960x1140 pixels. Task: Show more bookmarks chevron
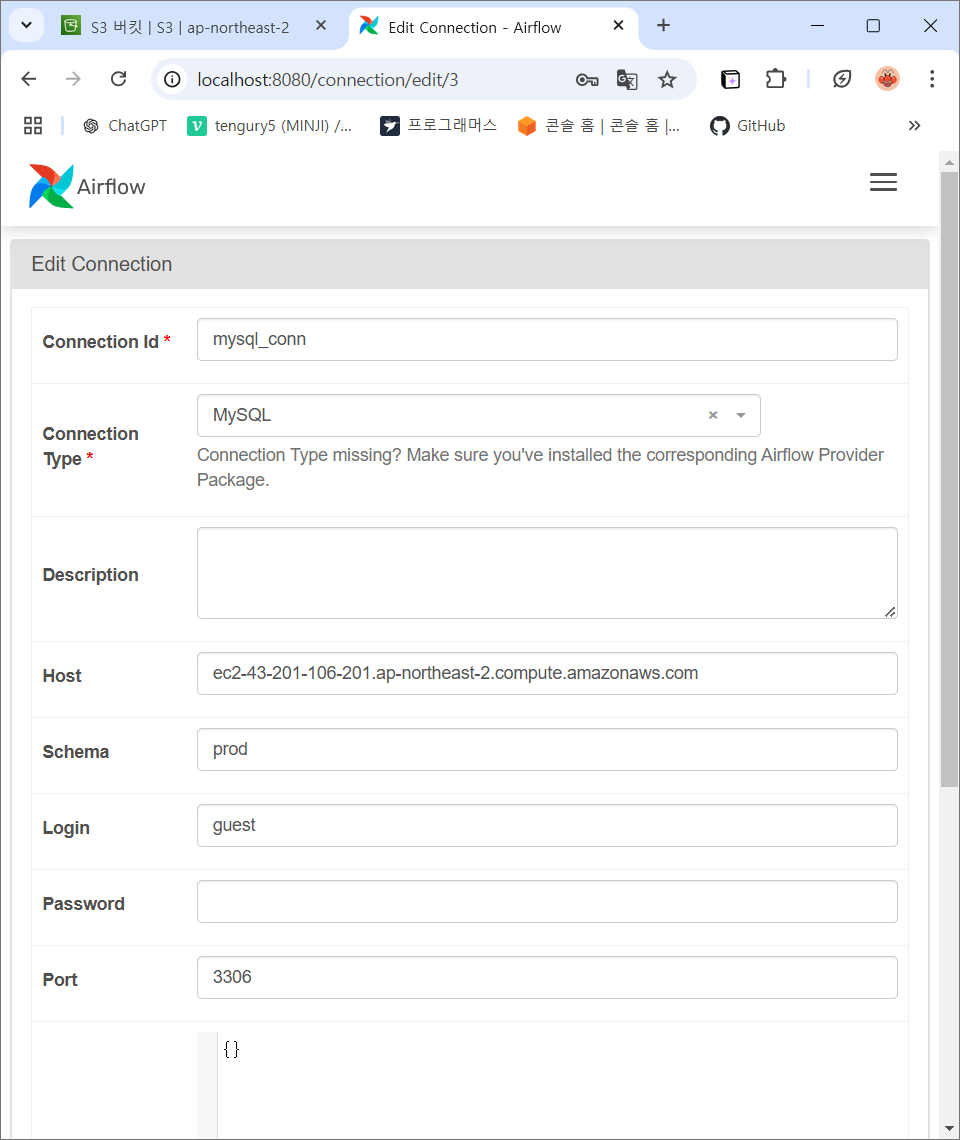point(914,126)
